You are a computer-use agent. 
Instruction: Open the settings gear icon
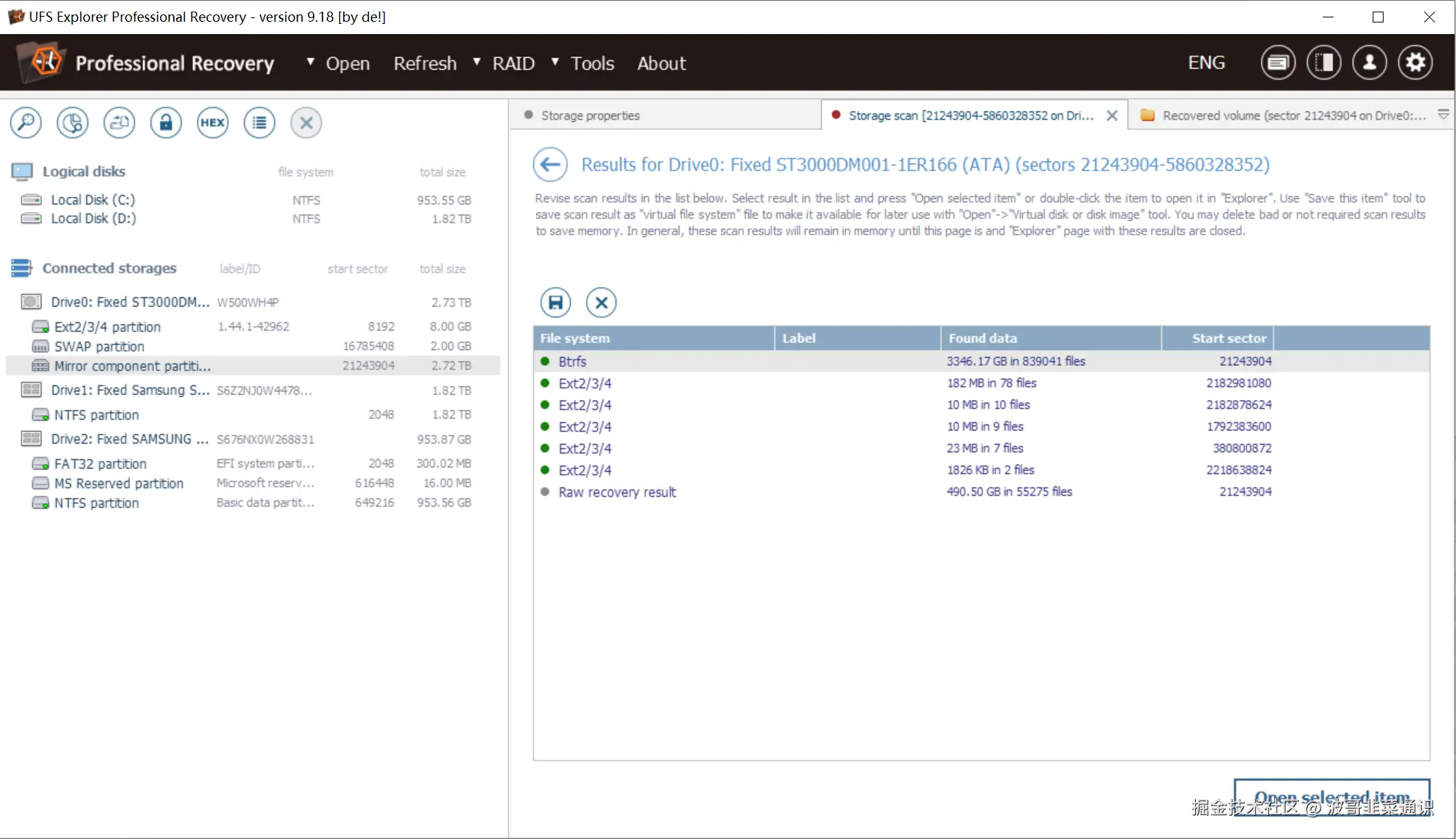[1415, 63]
